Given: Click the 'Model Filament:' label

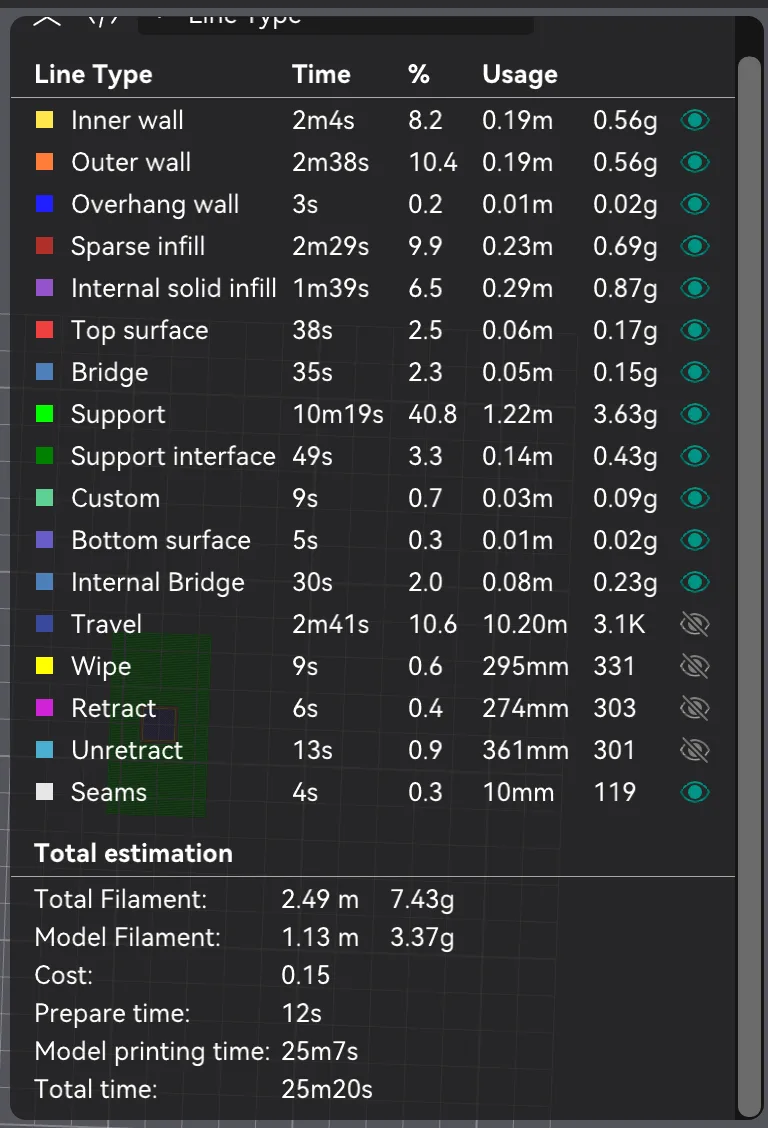Looking at the screenshot, I should 127,937.
